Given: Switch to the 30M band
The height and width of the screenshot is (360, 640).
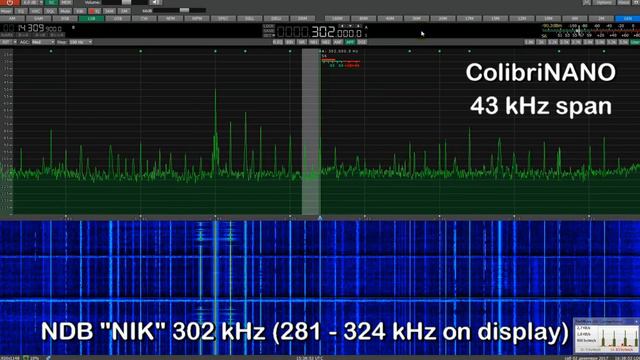Looking at the screenshot, I should 416,18.
